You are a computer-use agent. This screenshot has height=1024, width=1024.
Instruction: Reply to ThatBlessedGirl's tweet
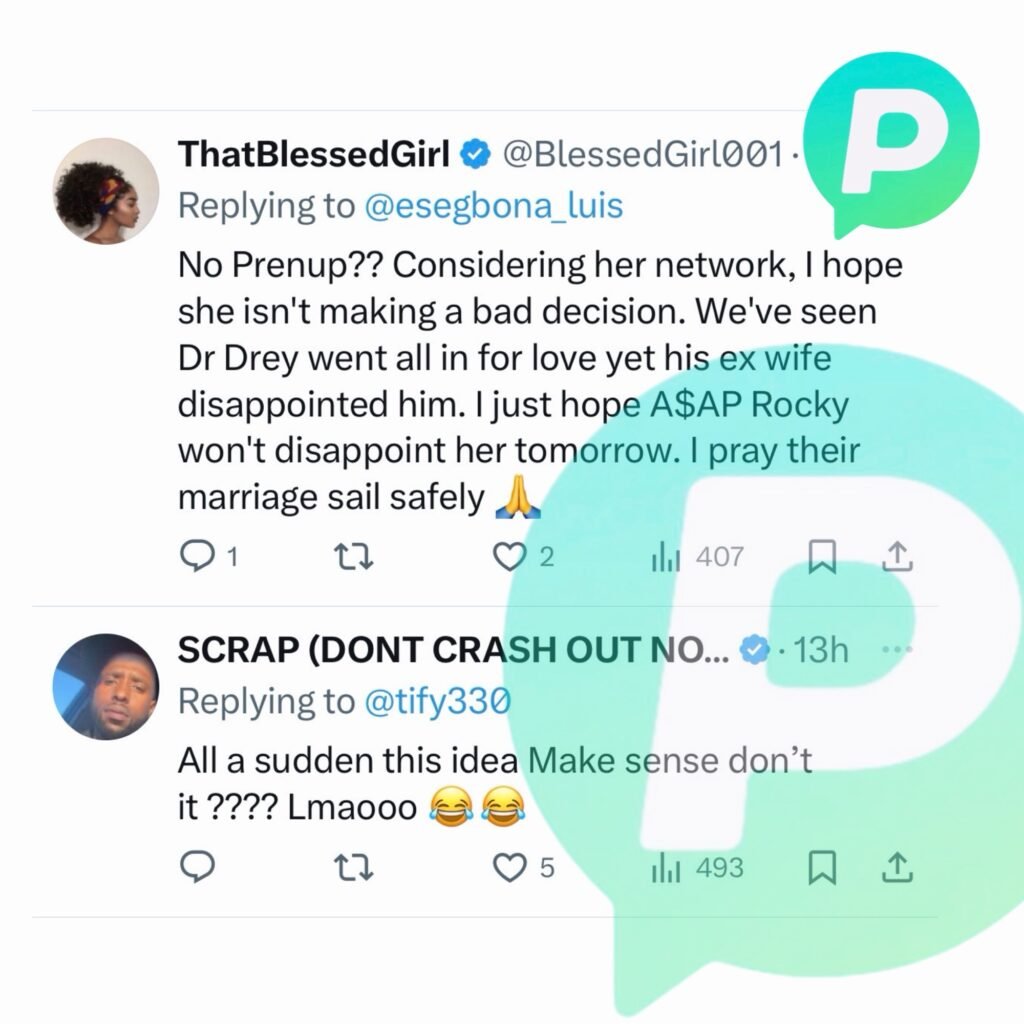197,556
